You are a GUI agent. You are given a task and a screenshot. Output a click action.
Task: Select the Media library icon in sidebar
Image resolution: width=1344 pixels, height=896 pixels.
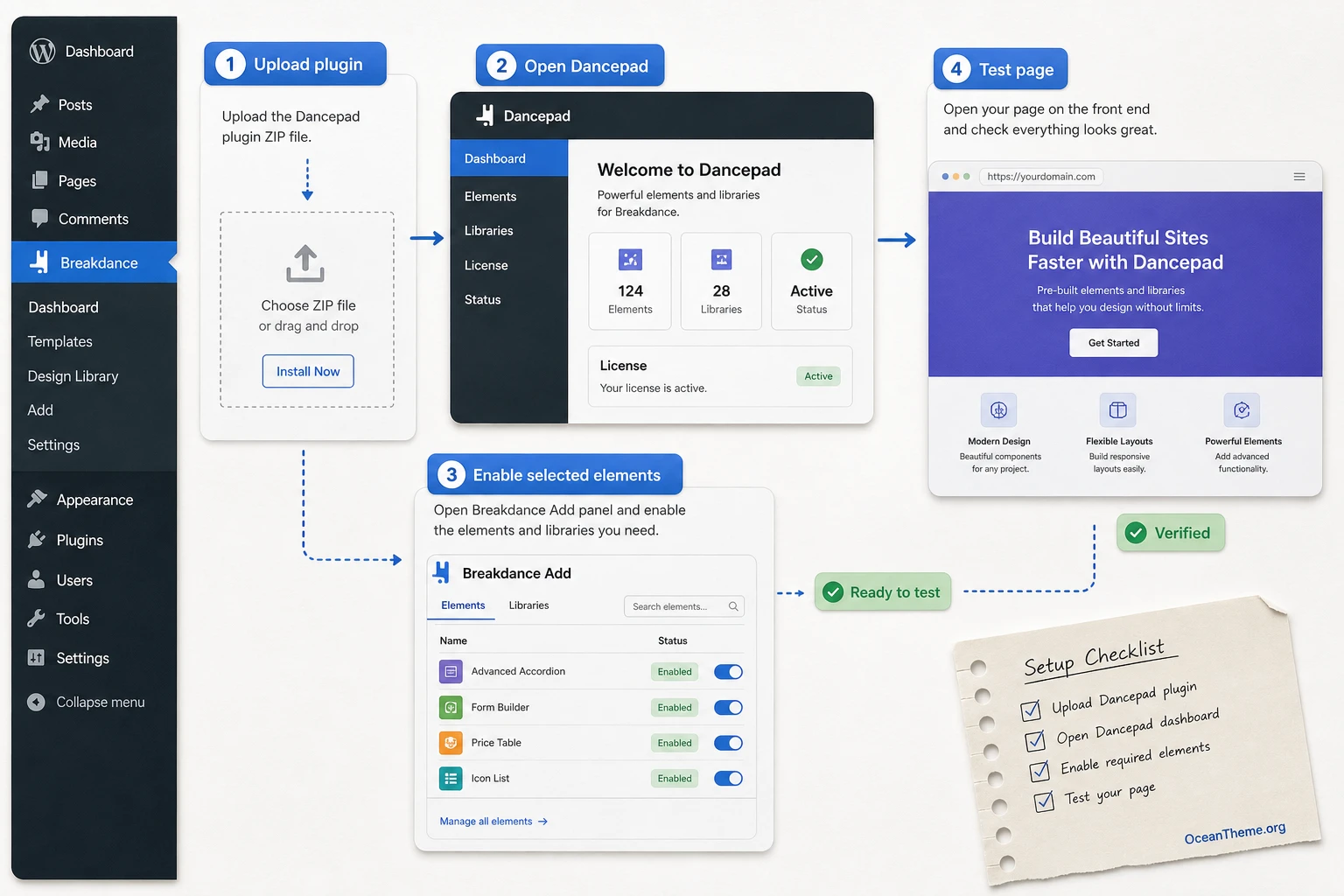click(39, 142)
